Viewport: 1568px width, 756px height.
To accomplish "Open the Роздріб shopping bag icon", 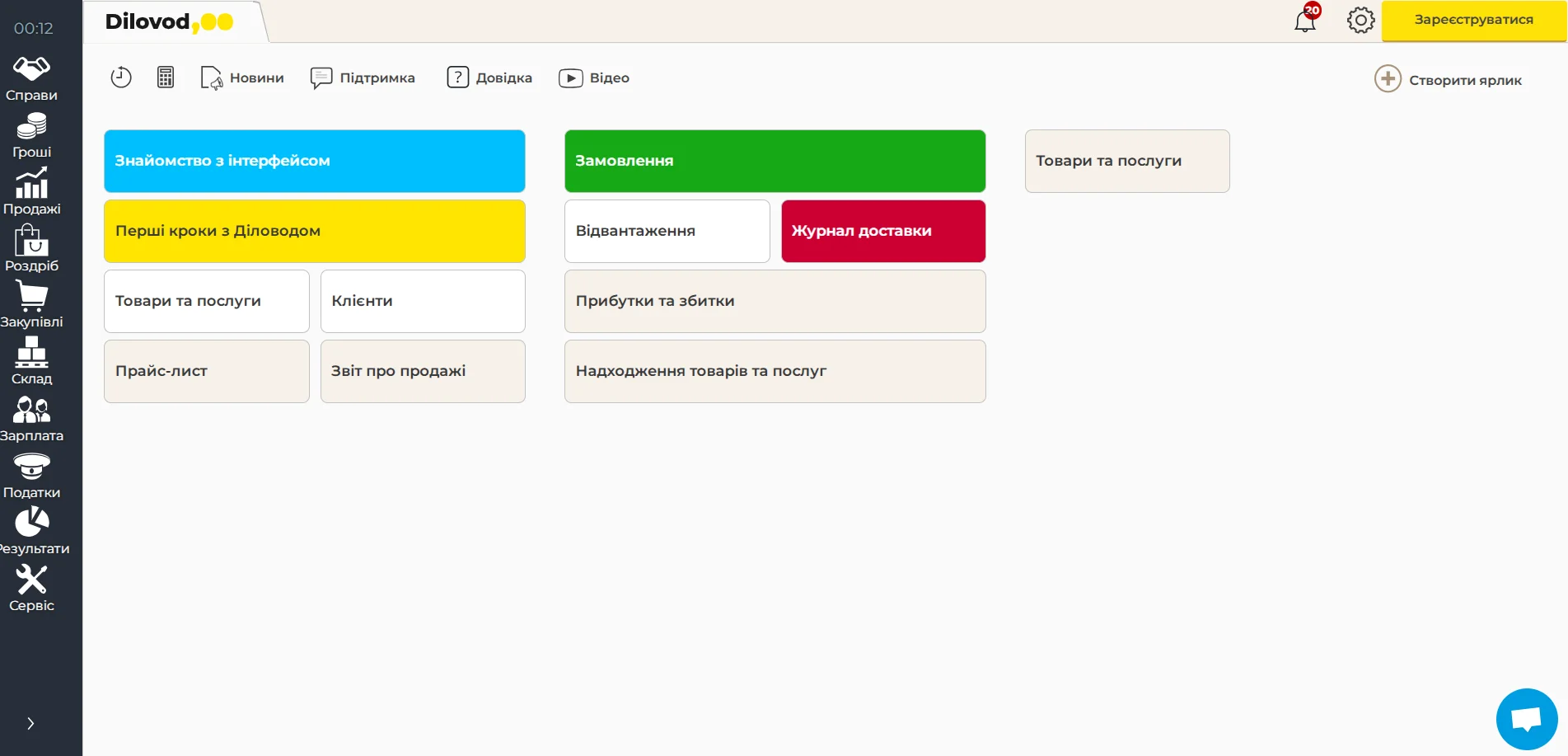I will pyautogui.click(x=31, y=240).
